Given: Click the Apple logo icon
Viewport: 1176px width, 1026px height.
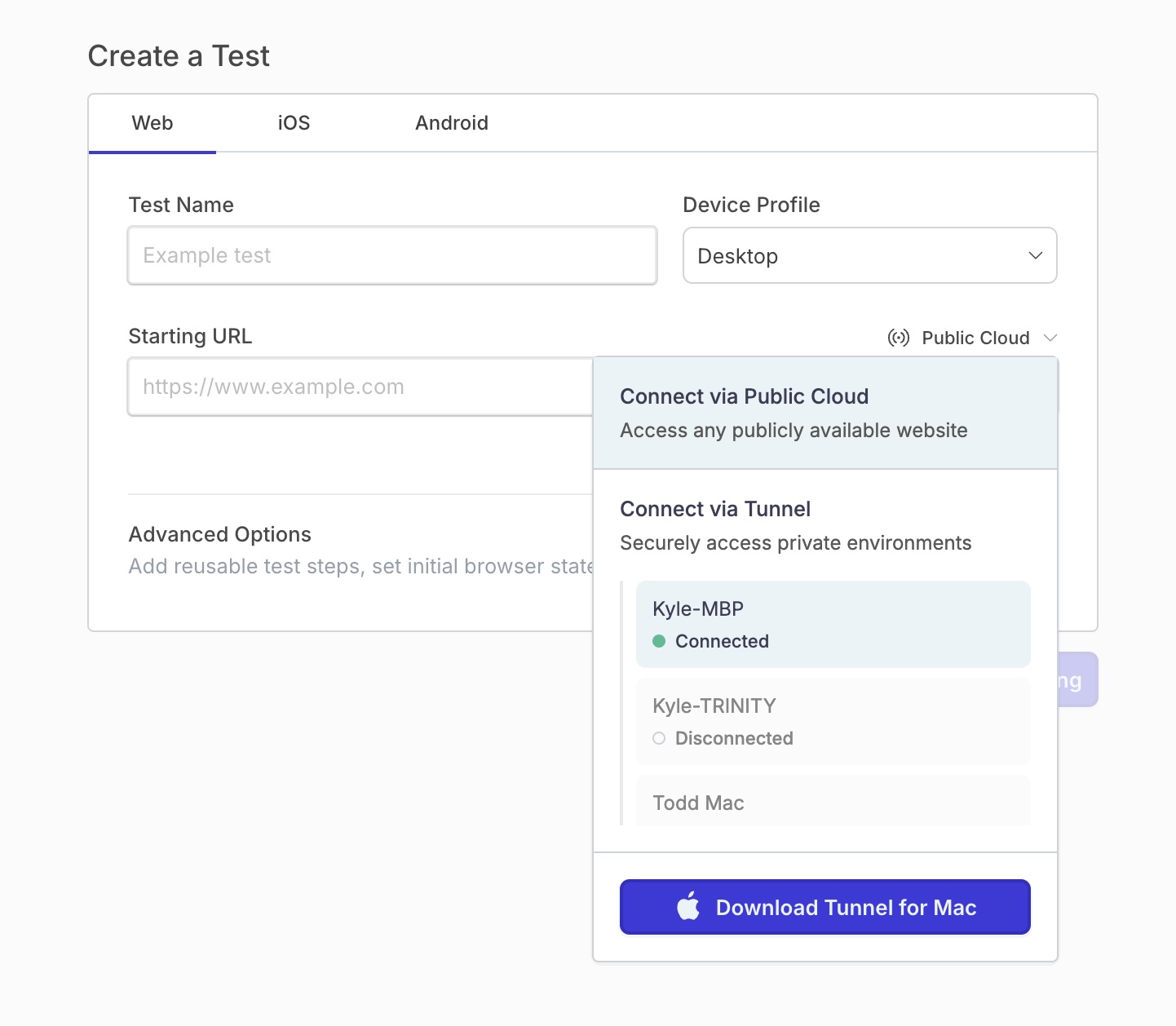Looking at the screenshot, I should (688, 907).
